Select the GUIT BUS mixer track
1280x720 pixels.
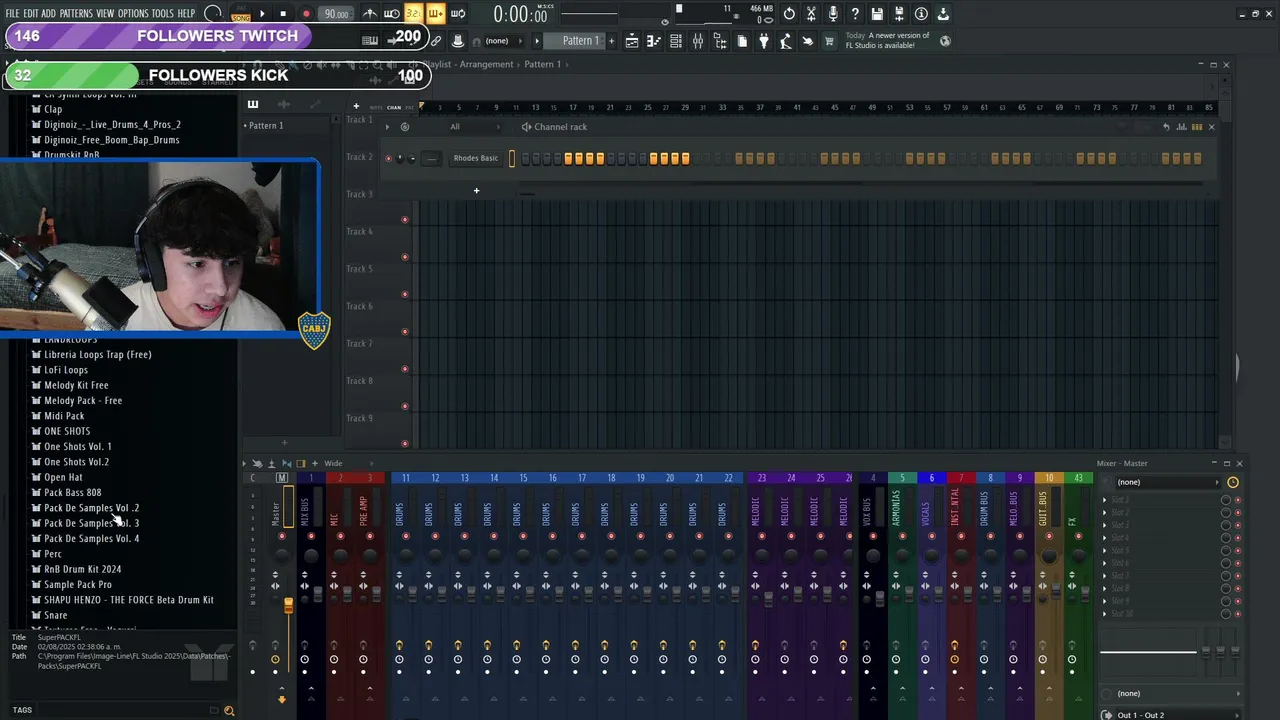(1049, 510)
